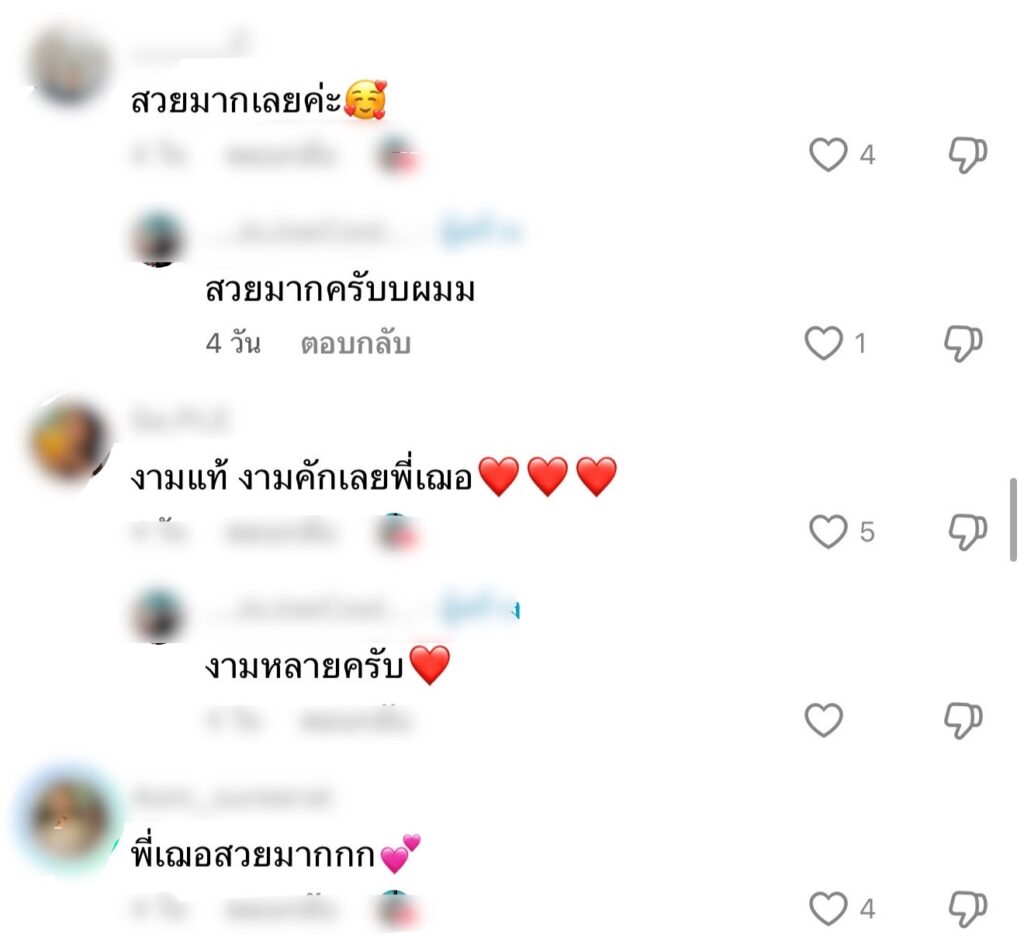Dislike the สวยมากเลยค่ะ comment
The height and width of the screenshot is (938, 1024).
click(x=967, y=155)
